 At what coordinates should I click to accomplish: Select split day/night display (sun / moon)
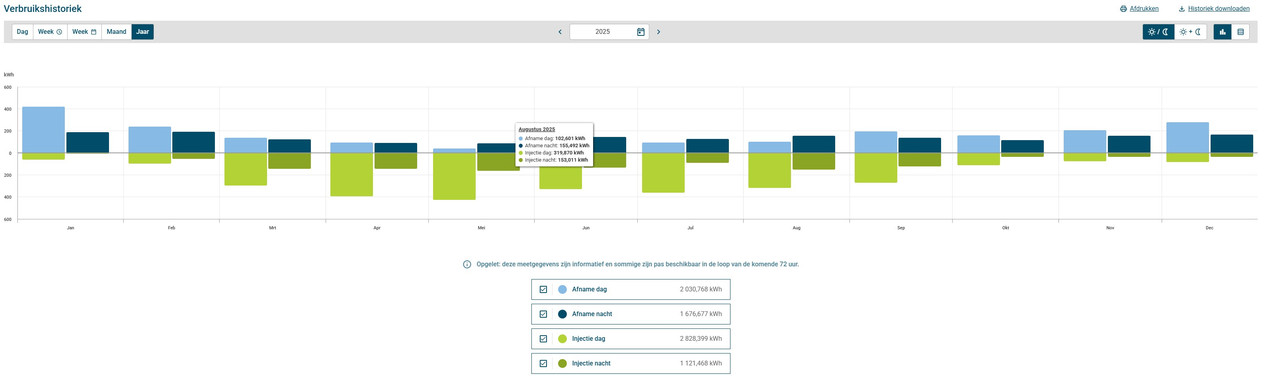[1159, 32]
